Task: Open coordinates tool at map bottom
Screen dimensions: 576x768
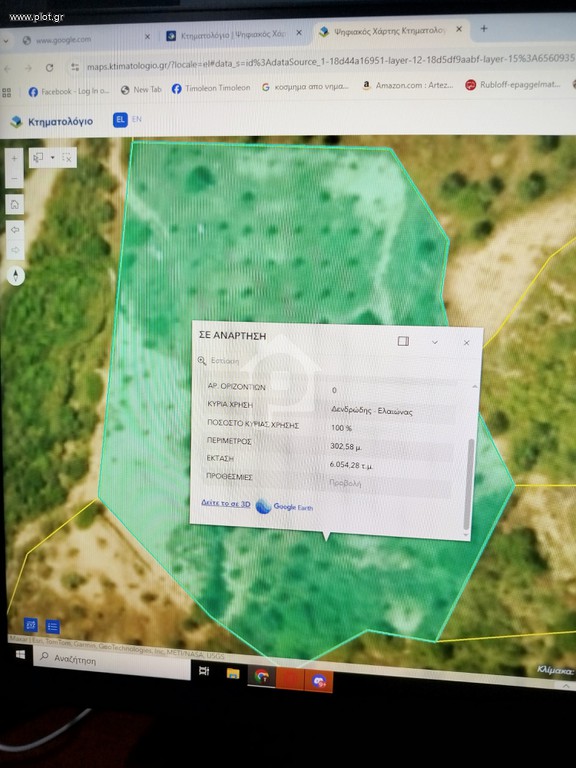Action: (x=30, y=624)
